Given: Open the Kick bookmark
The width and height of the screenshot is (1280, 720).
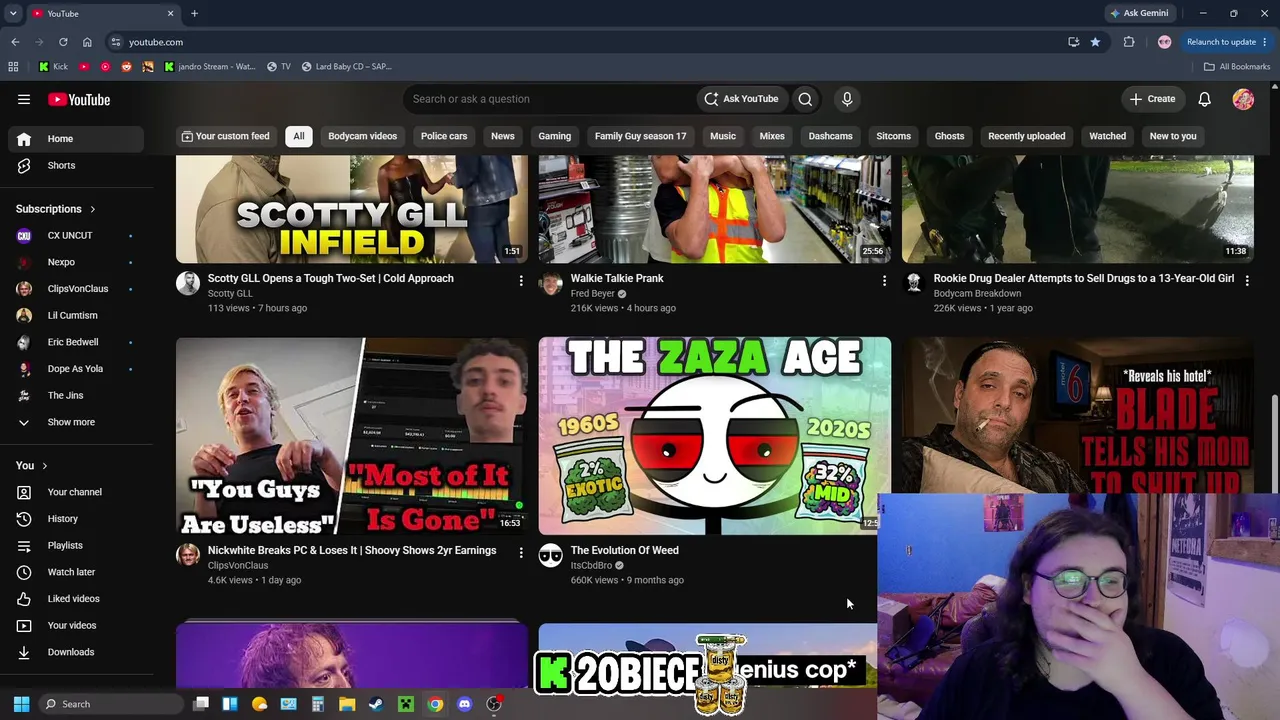Looking at the screenshot, I should [x=54, y=67].
